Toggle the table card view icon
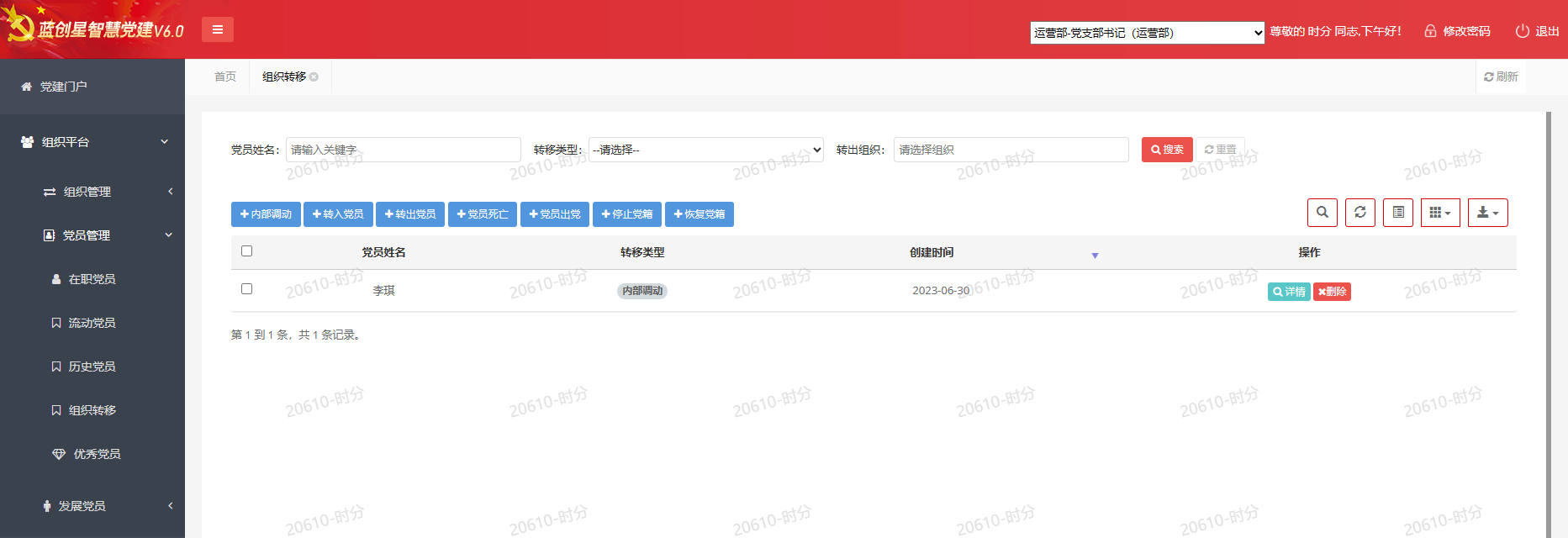 [1398, 213]
